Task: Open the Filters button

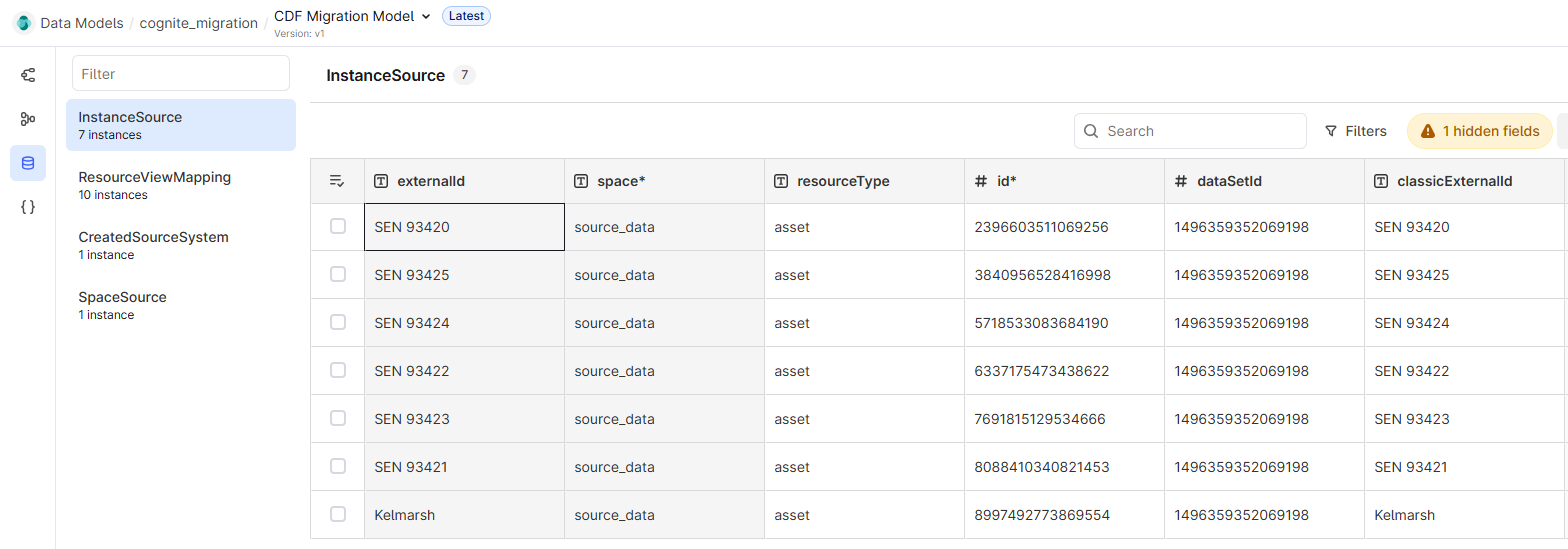Action: click(x=1356, y=131)
